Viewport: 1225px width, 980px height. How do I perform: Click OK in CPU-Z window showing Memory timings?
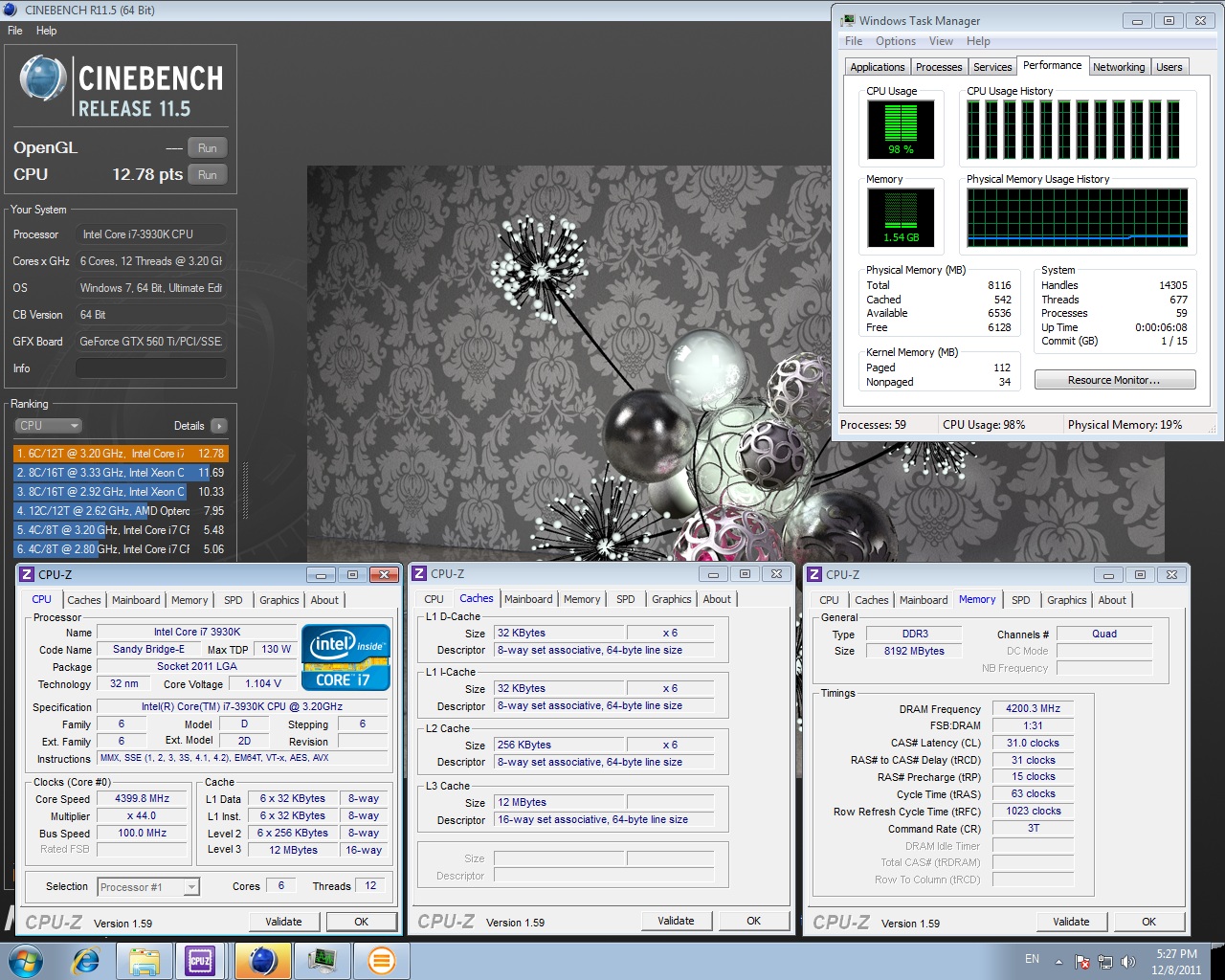point(1149,922)
